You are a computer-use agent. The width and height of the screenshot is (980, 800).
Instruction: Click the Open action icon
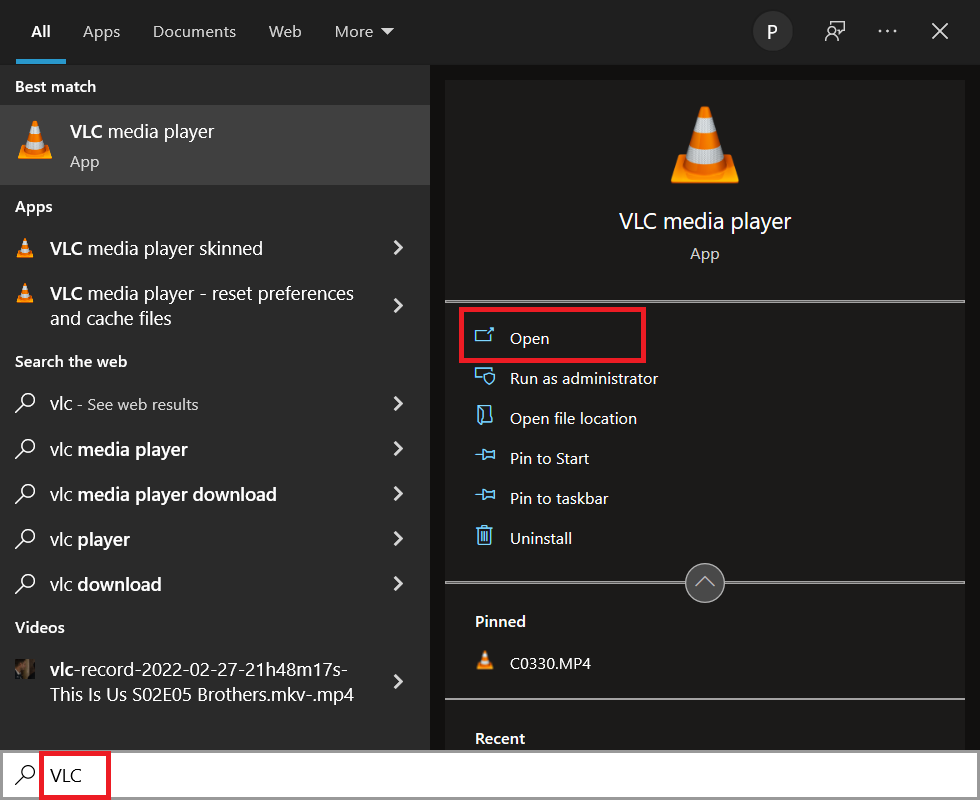(x=484, y=336)
